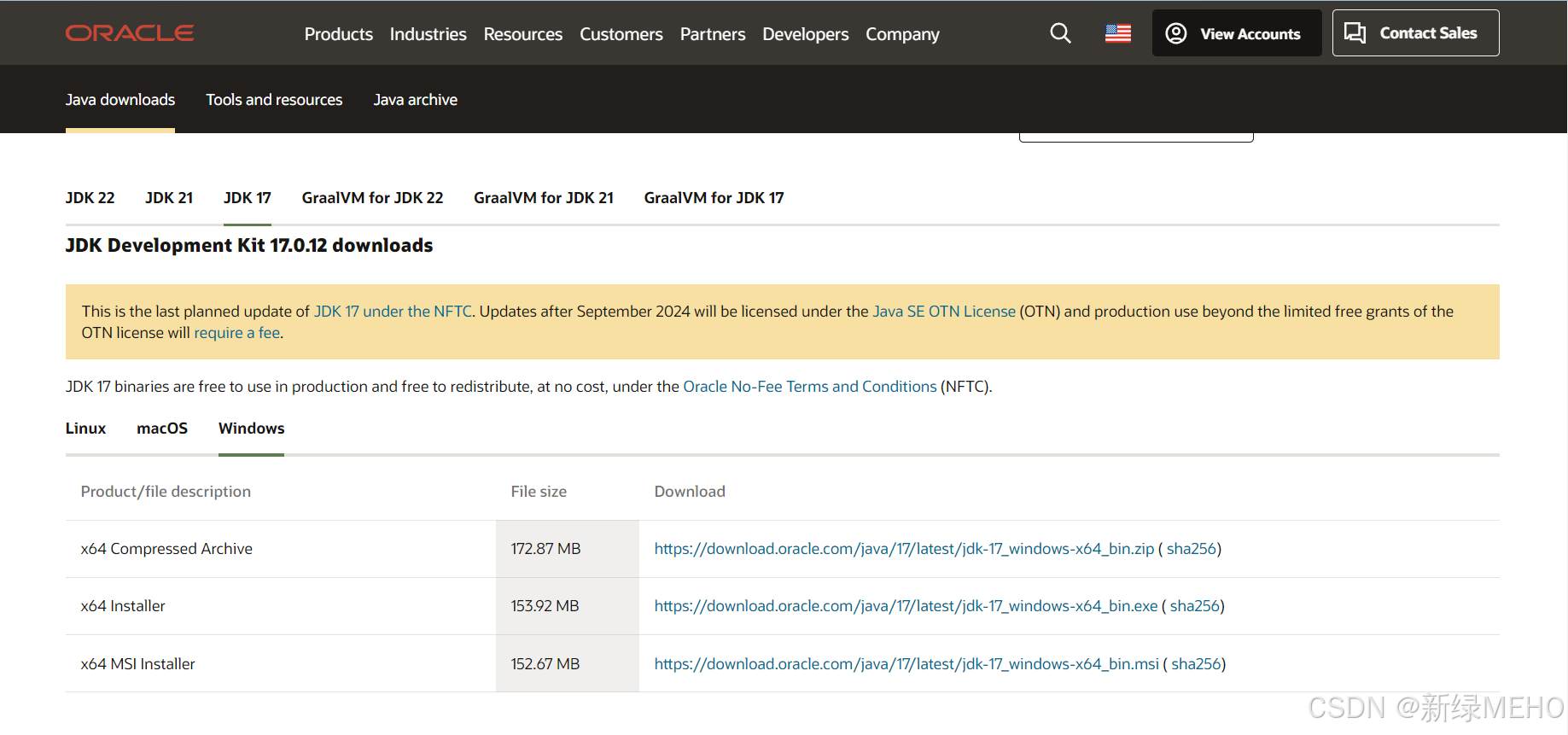Click the x64 Installer .exe download link
The width and height of the screenshot is (1568, 735).
[x=906, y=606]
